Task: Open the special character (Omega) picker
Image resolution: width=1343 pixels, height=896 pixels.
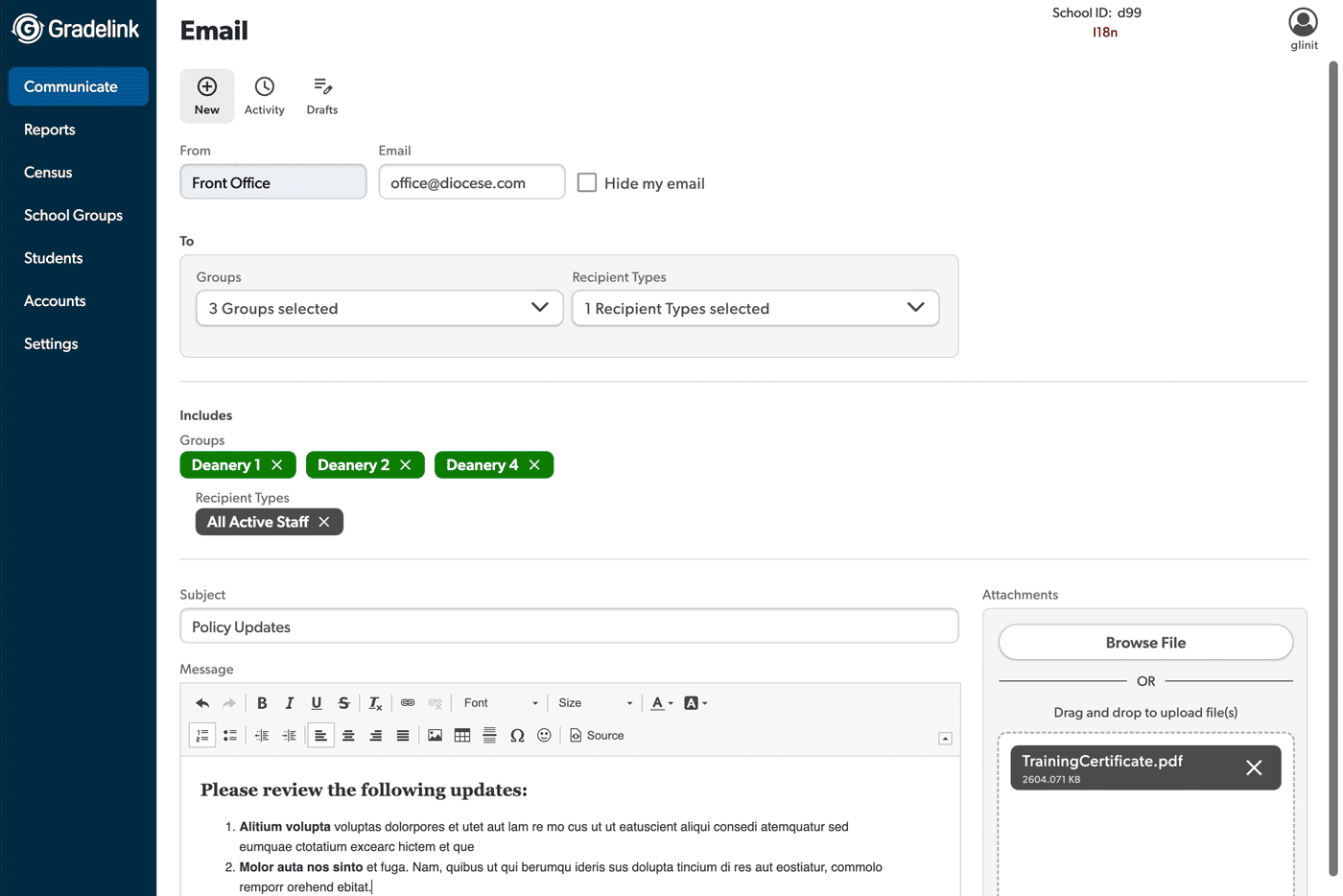Action: point(517,736)
